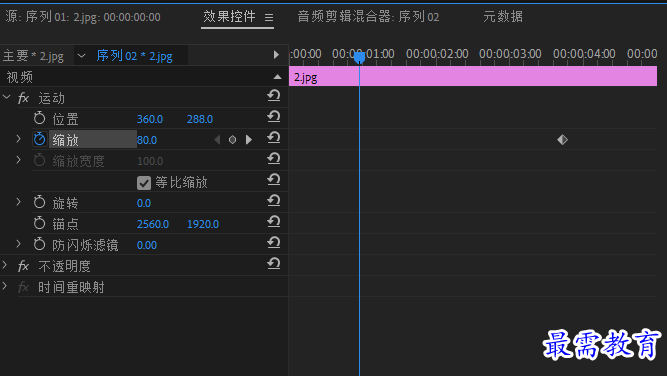Viewport: 667px width, 376px height.
Task: Reset the 位置 parameter
Action: tap(274, 117)
